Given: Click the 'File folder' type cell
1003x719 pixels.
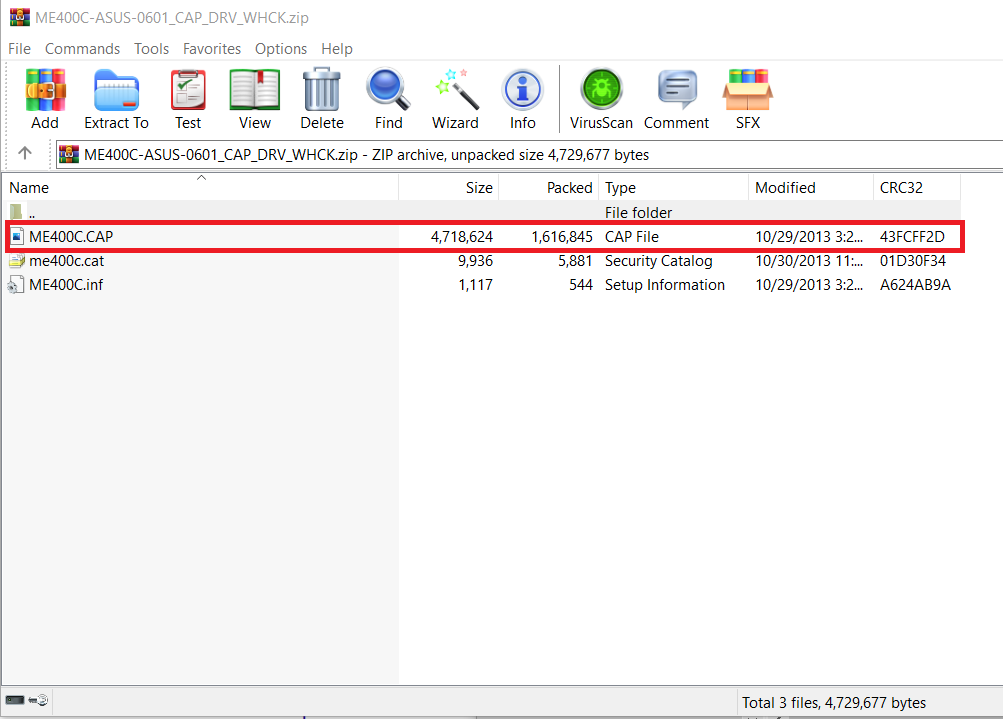Looking at the screenshot, I should click(638, 212).
